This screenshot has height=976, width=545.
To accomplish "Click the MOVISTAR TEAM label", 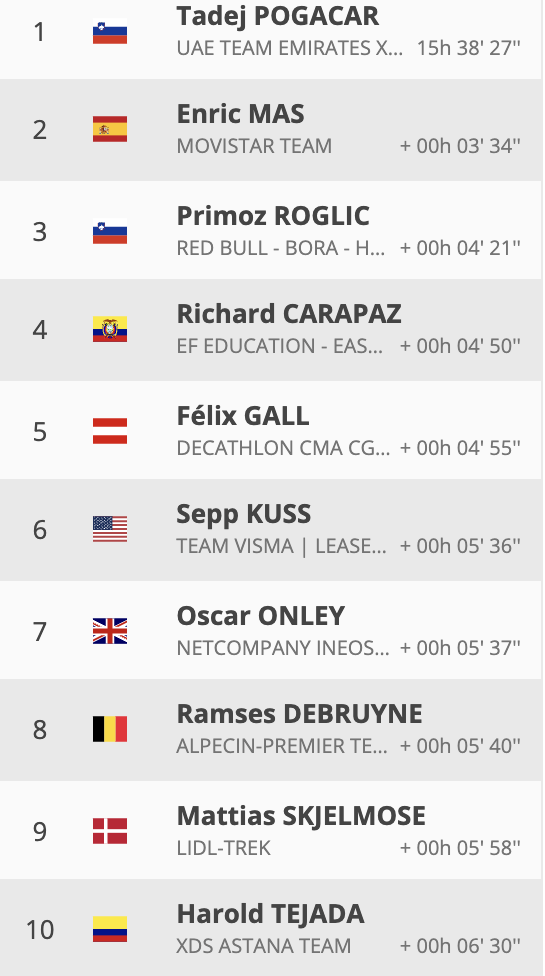I will [x=254, y=146].
